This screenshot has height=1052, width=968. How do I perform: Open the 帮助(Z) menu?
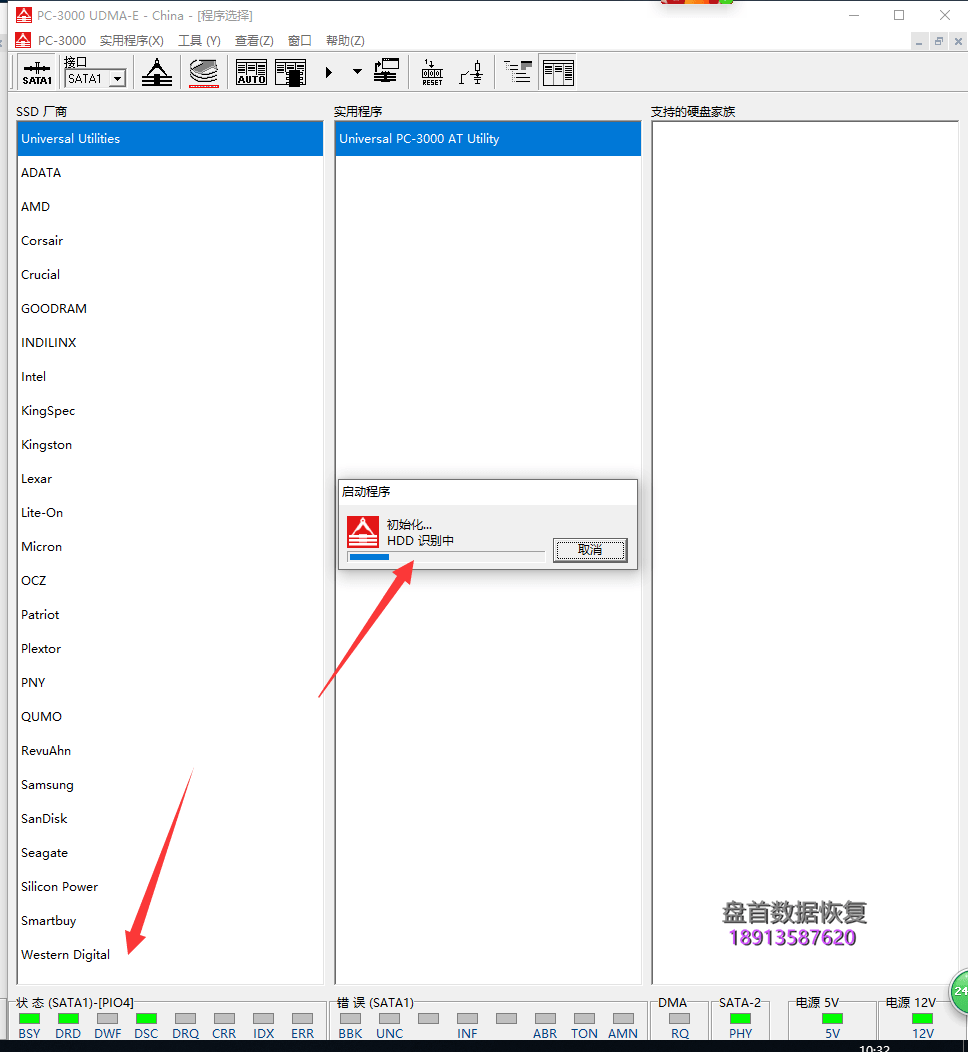[x=345, y=41]
